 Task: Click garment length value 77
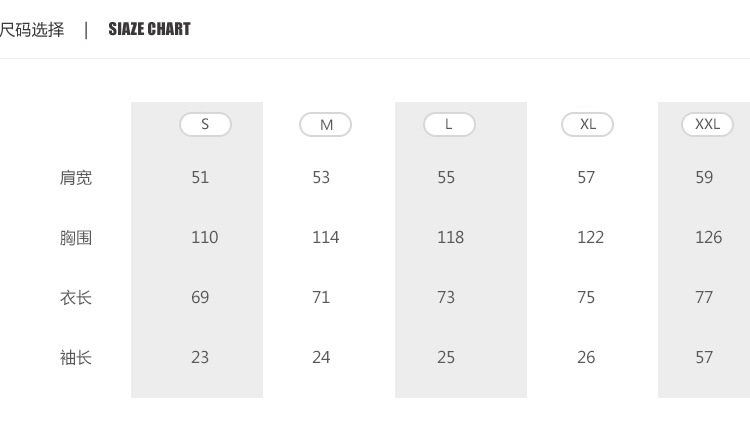point(704,297)
